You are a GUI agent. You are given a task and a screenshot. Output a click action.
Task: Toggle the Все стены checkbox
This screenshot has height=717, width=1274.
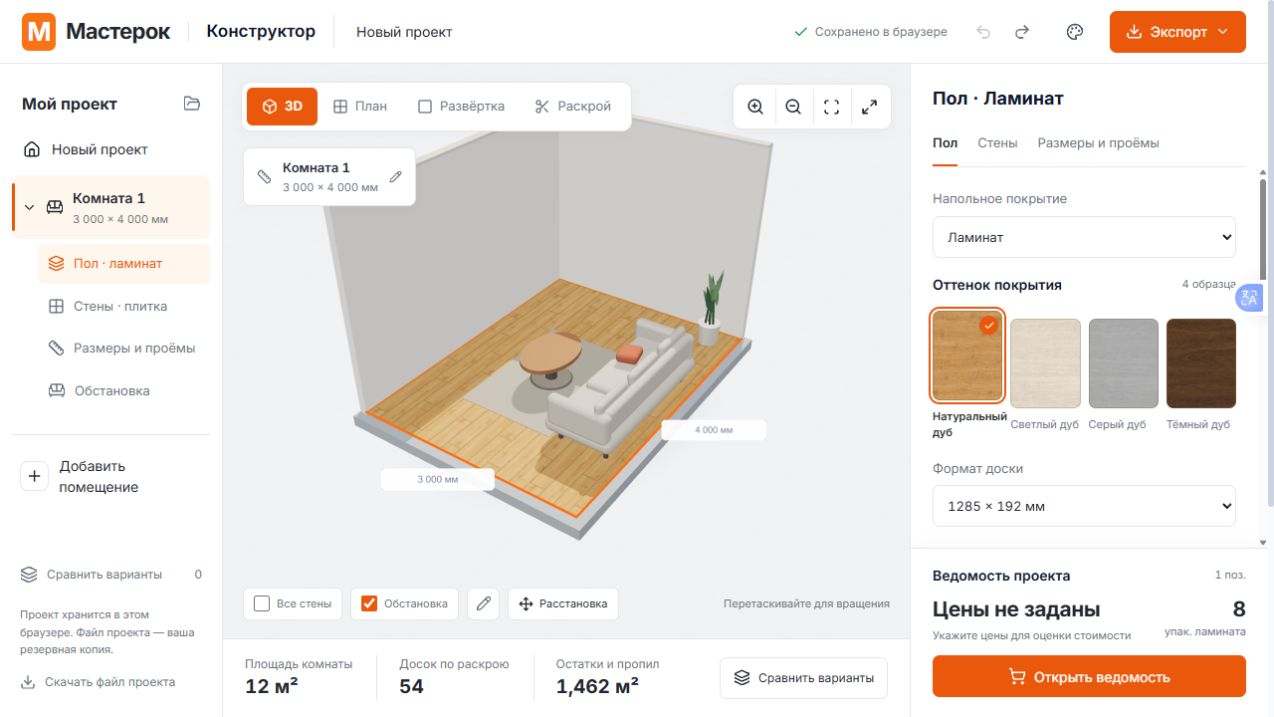262,604
